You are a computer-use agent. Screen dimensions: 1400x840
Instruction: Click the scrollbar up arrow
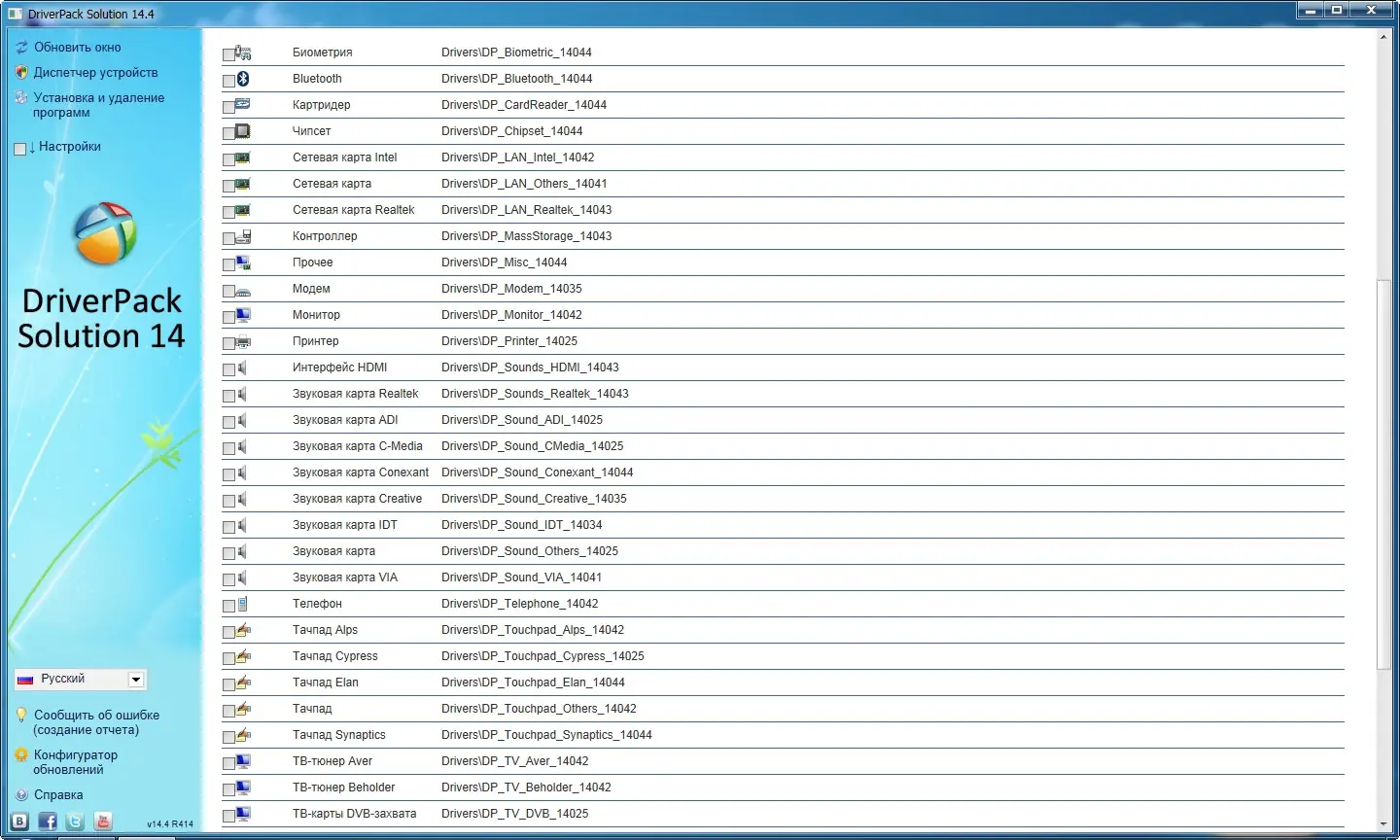[1384, 37]
